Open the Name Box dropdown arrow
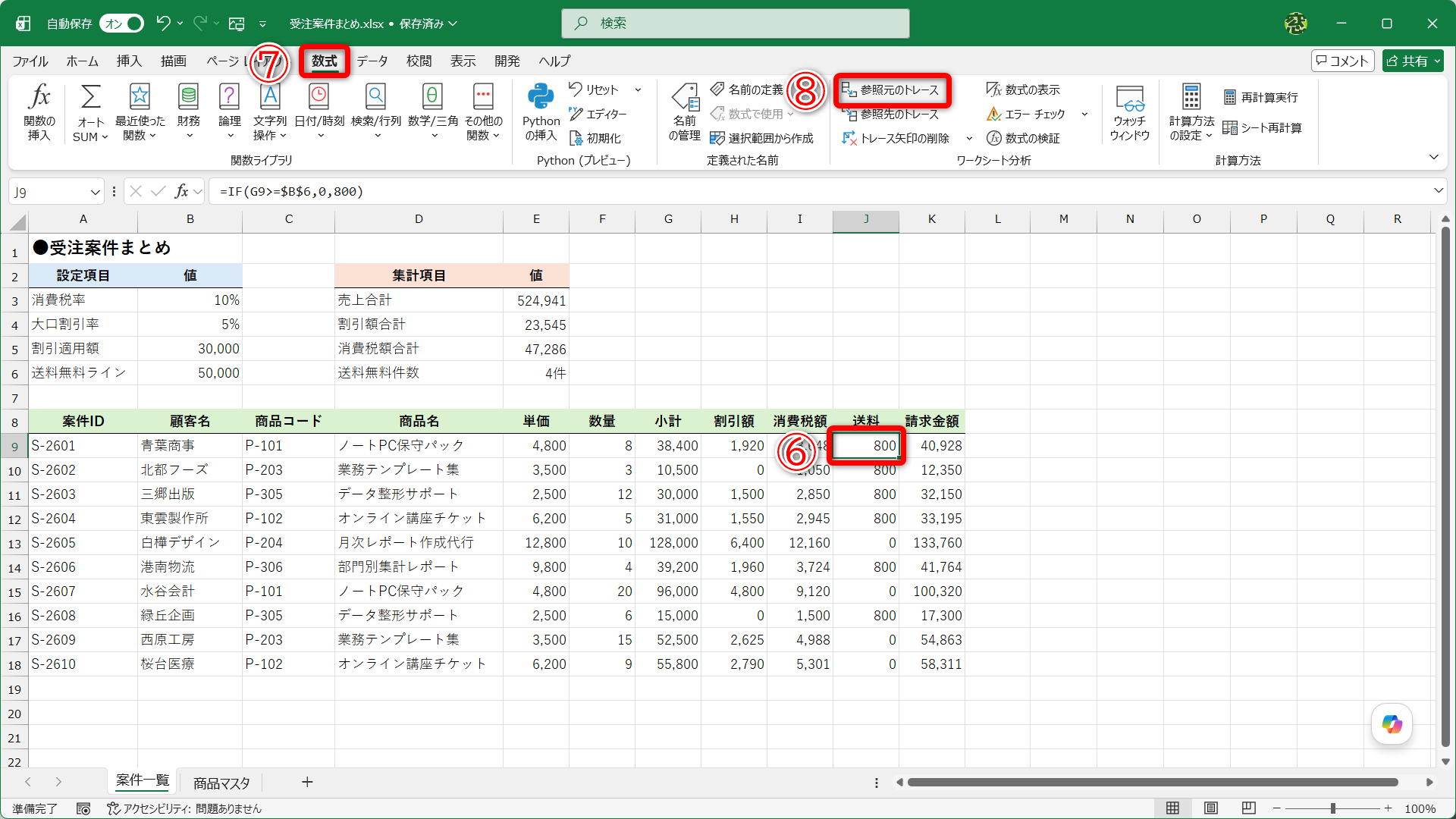Screen dimensions: 1456x819 click(95, 192)
